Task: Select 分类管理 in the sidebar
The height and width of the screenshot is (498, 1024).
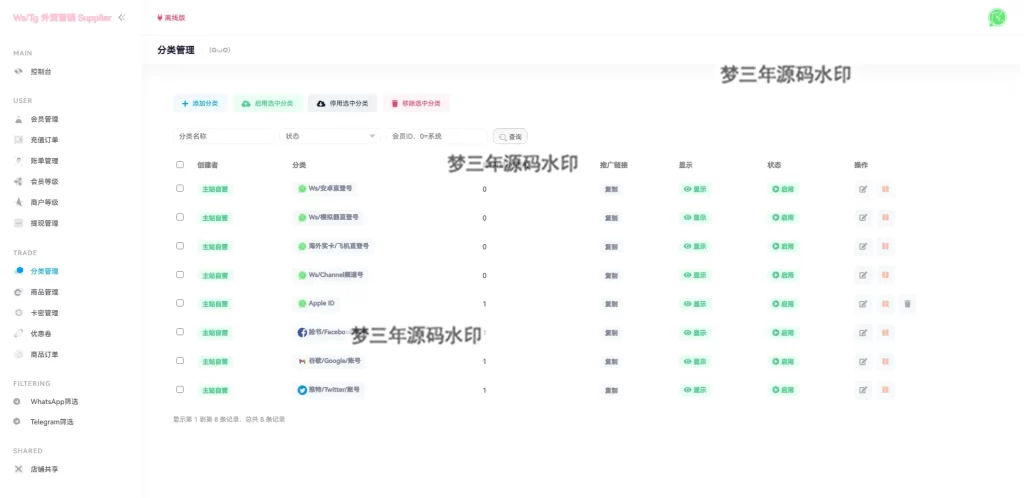Action: click(44, 271)
